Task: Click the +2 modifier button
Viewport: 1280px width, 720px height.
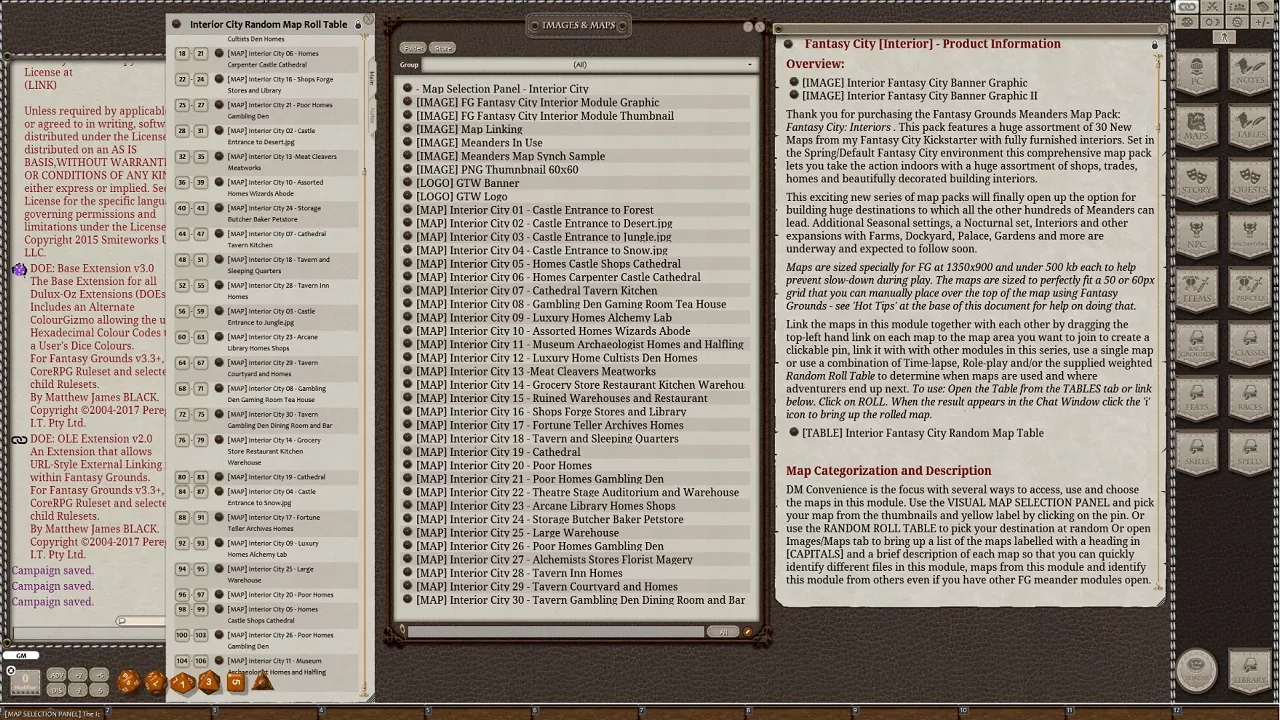Action: pos(78,675)
